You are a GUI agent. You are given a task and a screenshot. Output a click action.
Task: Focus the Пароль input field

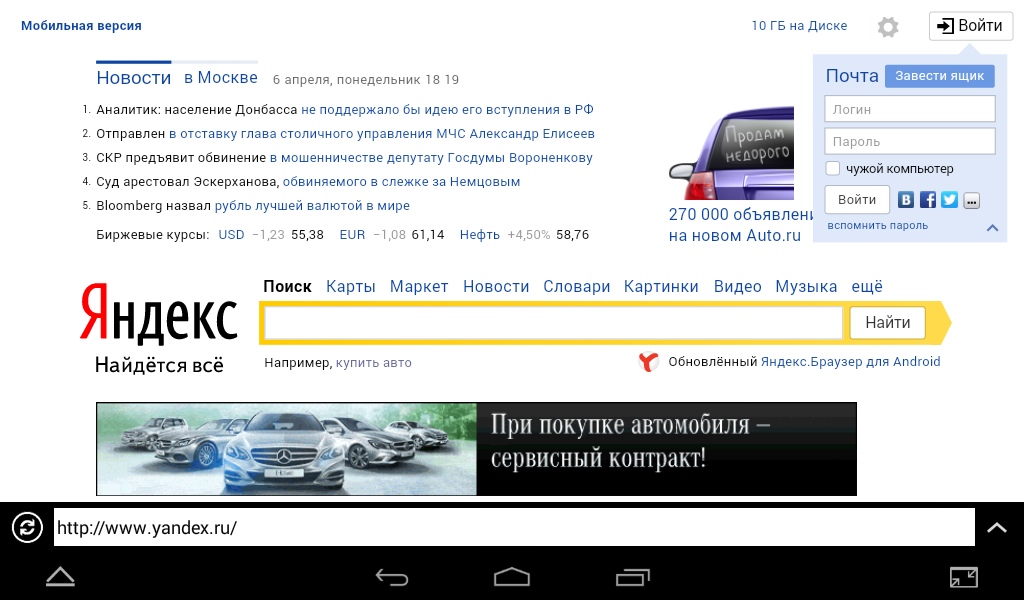click(910, 142)
